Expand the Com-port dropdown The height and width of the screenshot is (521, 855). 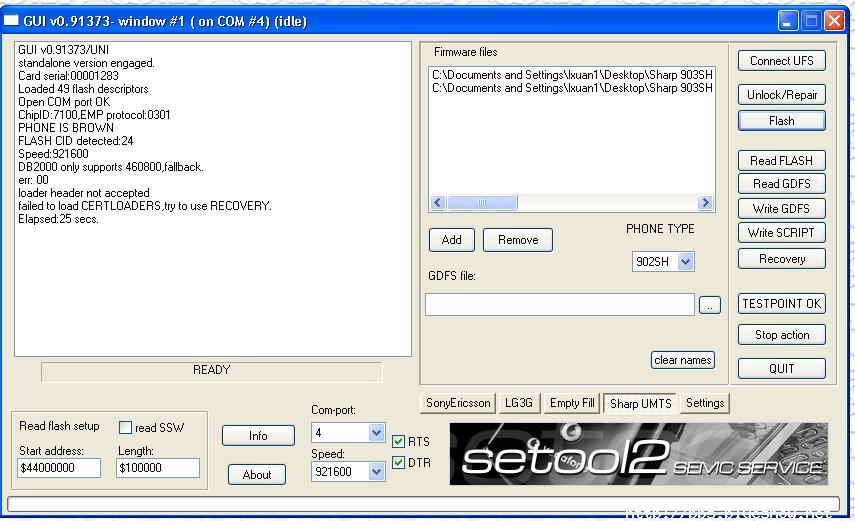coord(376,433)
